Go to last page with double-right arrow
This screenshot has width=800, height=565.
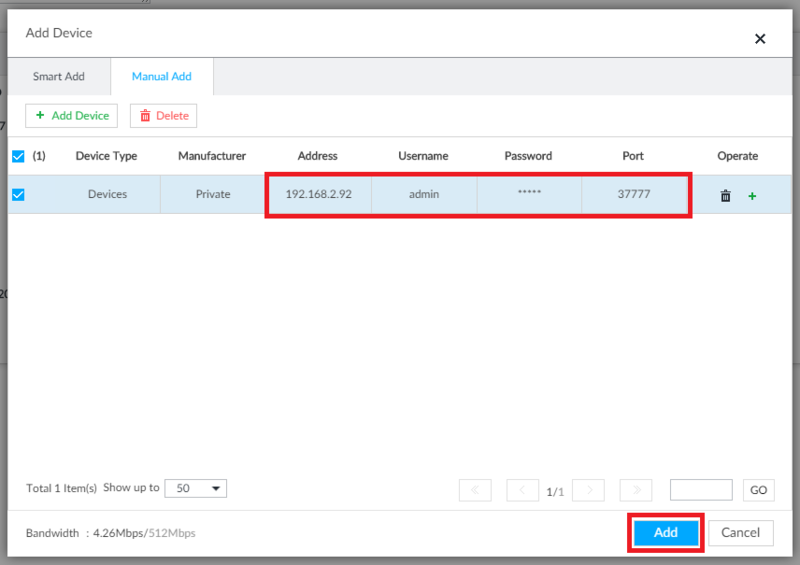click(636, 490)
